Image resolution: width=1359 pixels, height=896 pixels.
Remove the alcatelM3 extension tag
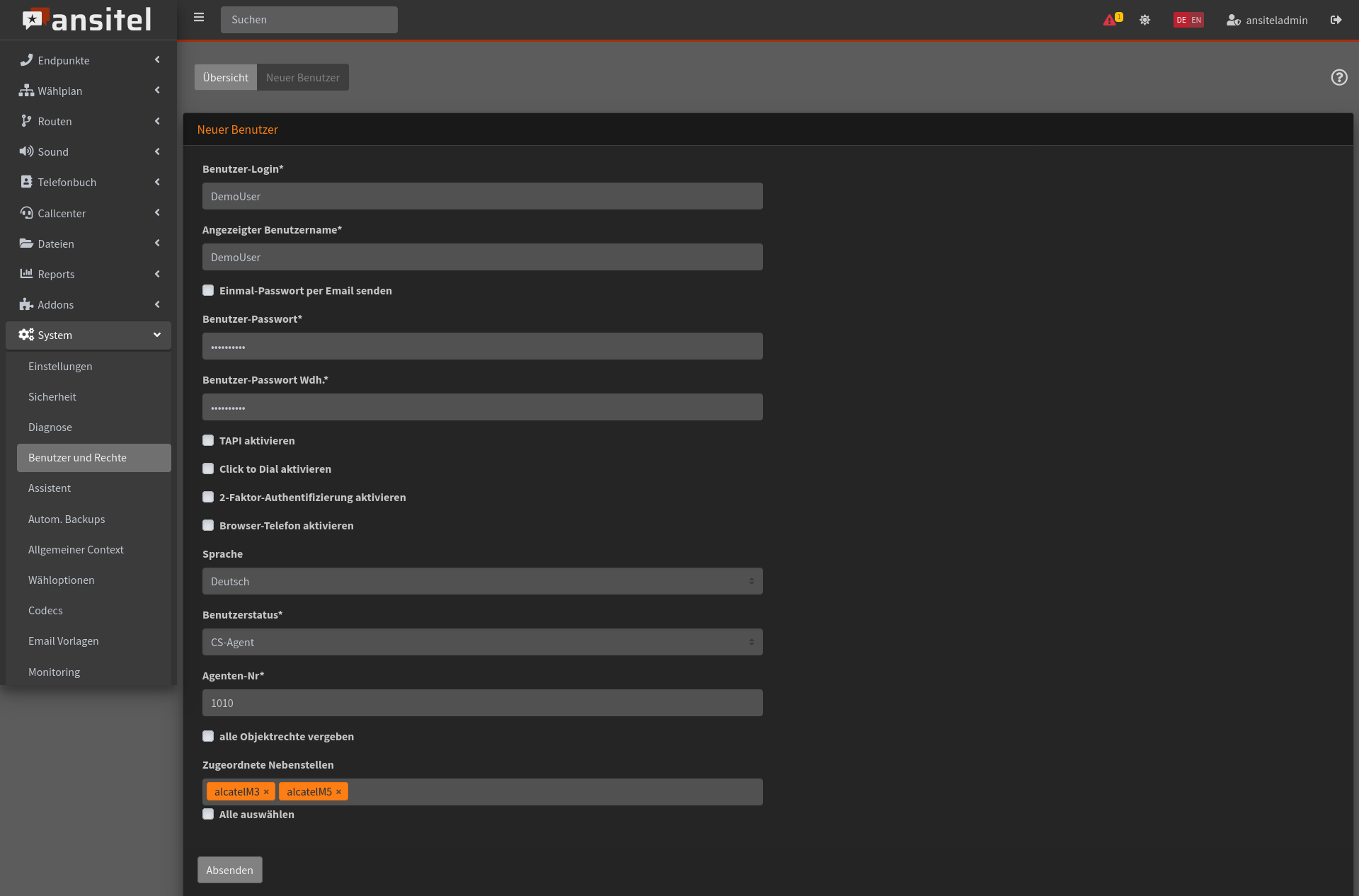click(266, 792)
